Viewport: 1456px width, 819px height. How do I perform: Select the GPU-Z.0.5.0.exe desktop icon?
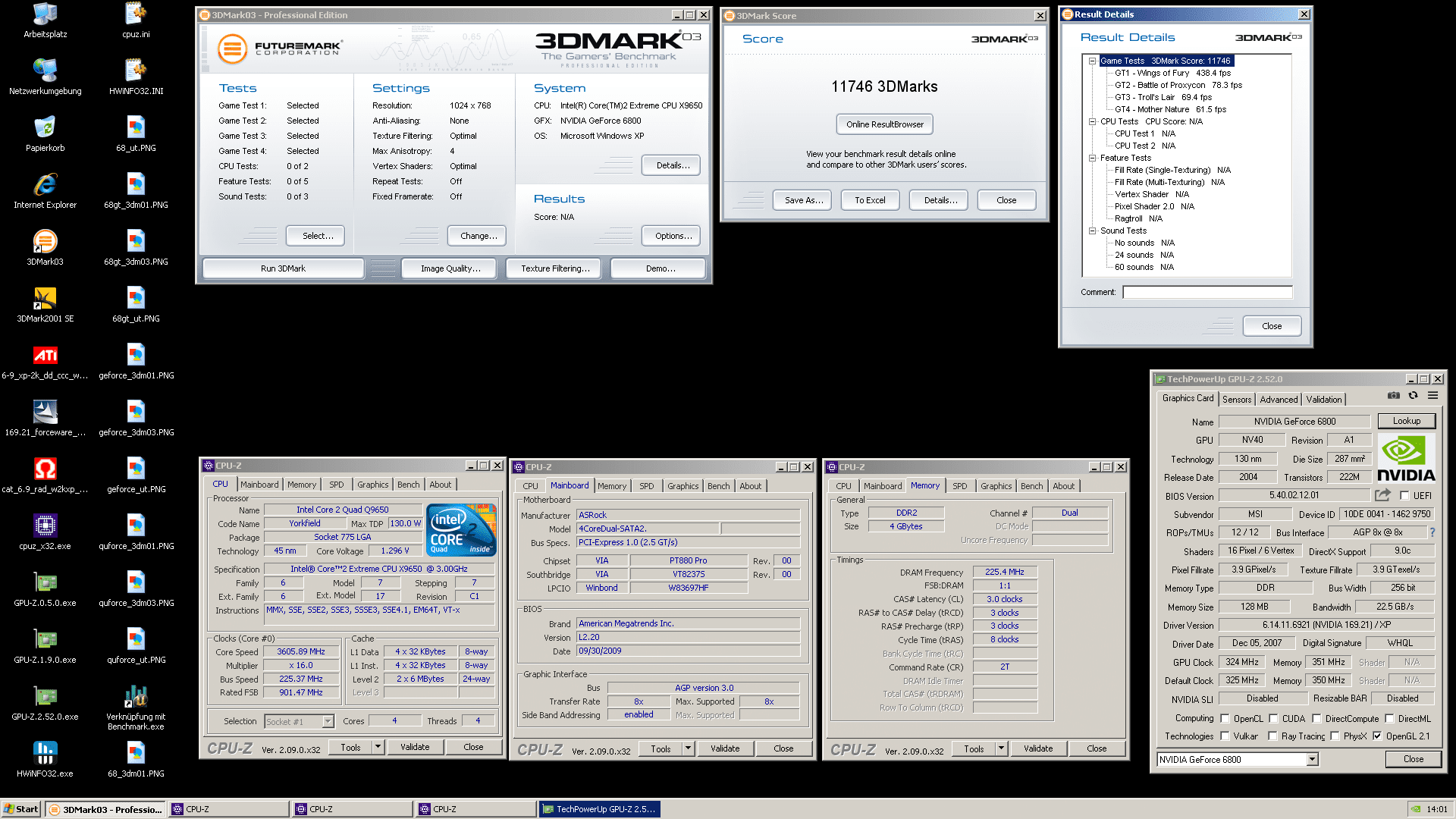[45, 588]
